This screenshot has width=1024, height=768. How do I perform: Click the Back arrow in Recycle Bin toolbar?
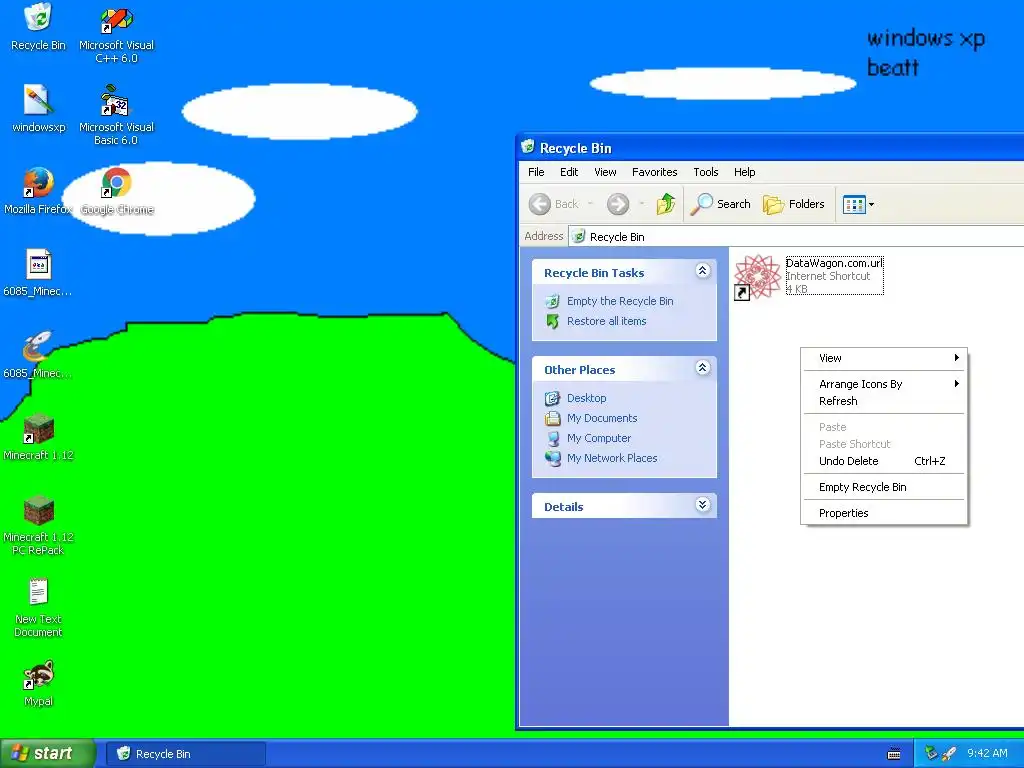539,204
